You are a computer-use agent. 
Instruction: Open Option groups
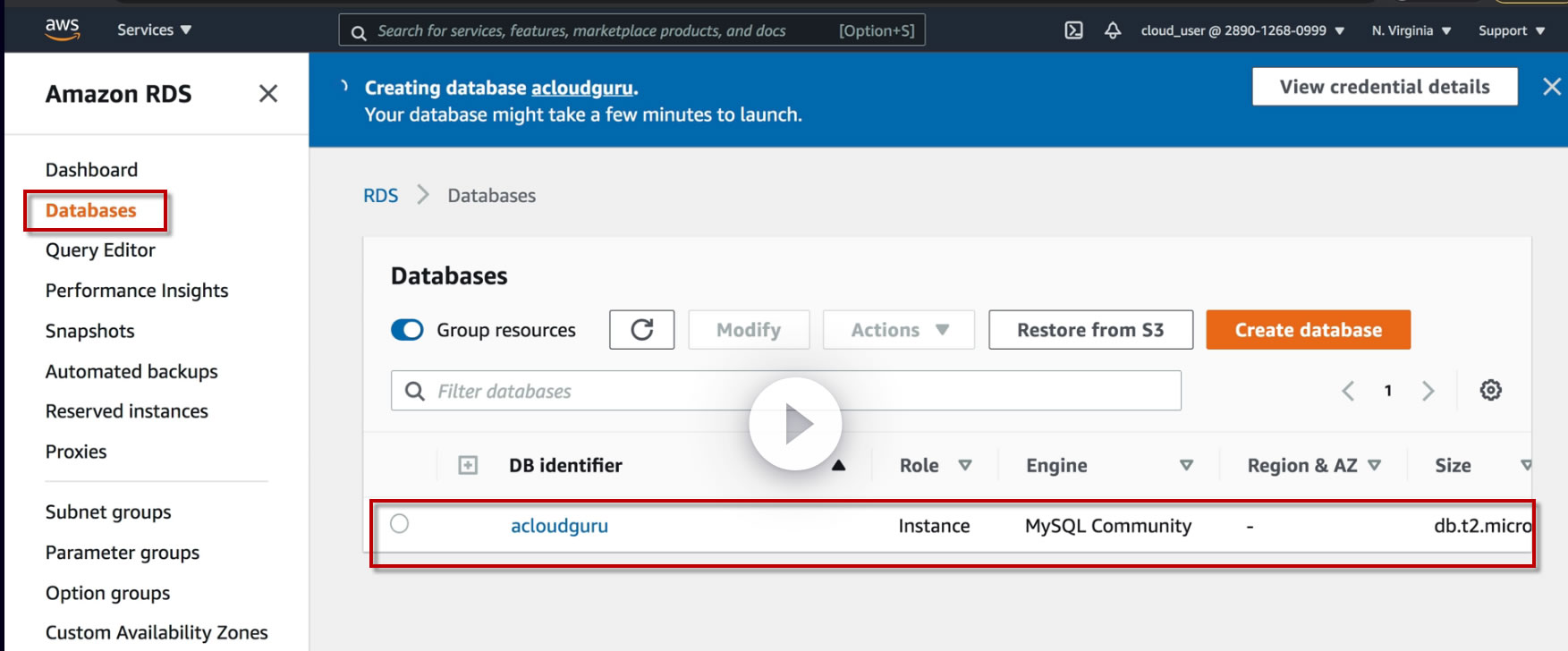(108, 593)
